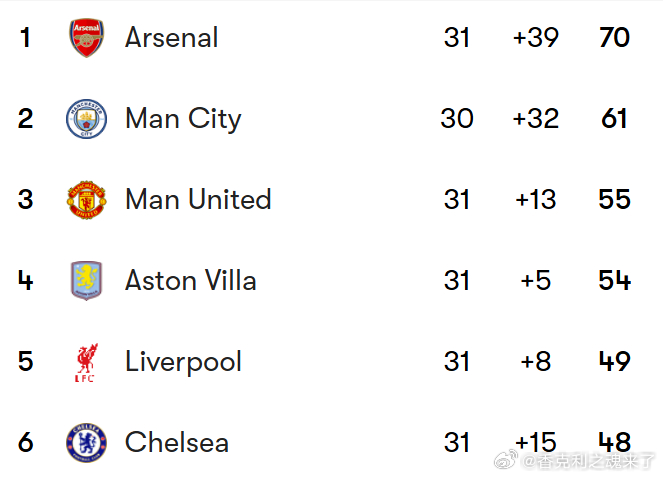Open the Chelsea team name link
This screenshot has height=477, width=663.
pyautogui.click(x=177, y=443)
